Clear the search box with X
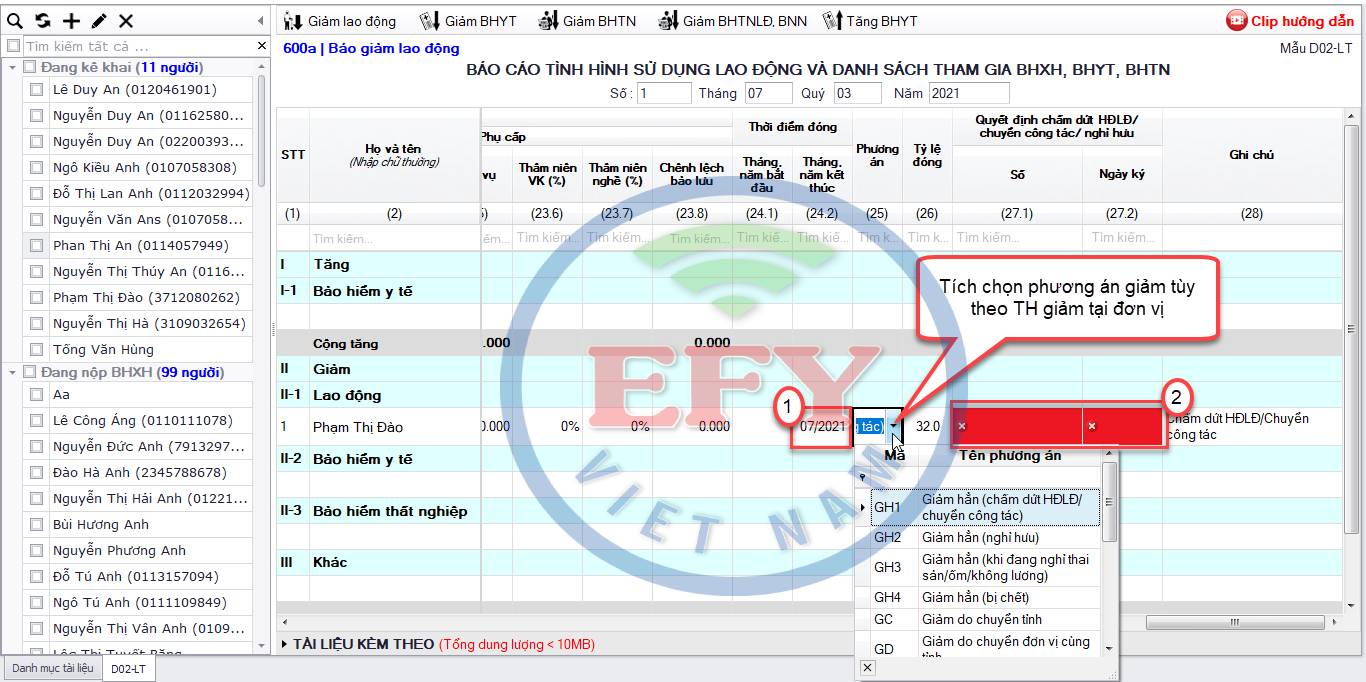This screenshot has width=1366, height=682. [x=262, y=46]
